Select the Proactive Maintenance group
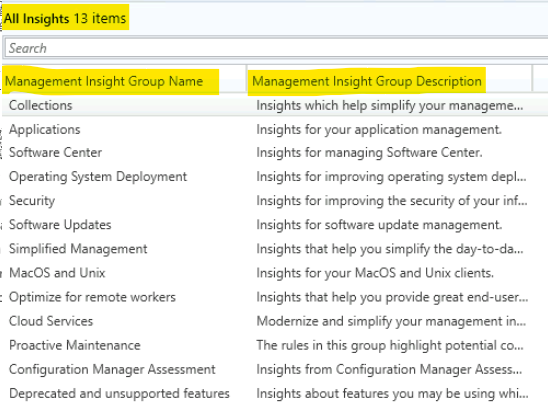The width and height of the screenshot is (548, 412). [75, 345]
